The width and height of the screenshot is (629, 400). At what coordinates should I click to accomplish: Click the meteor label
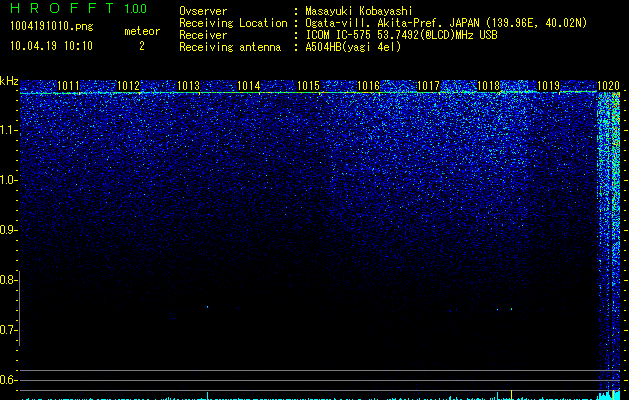142,31
